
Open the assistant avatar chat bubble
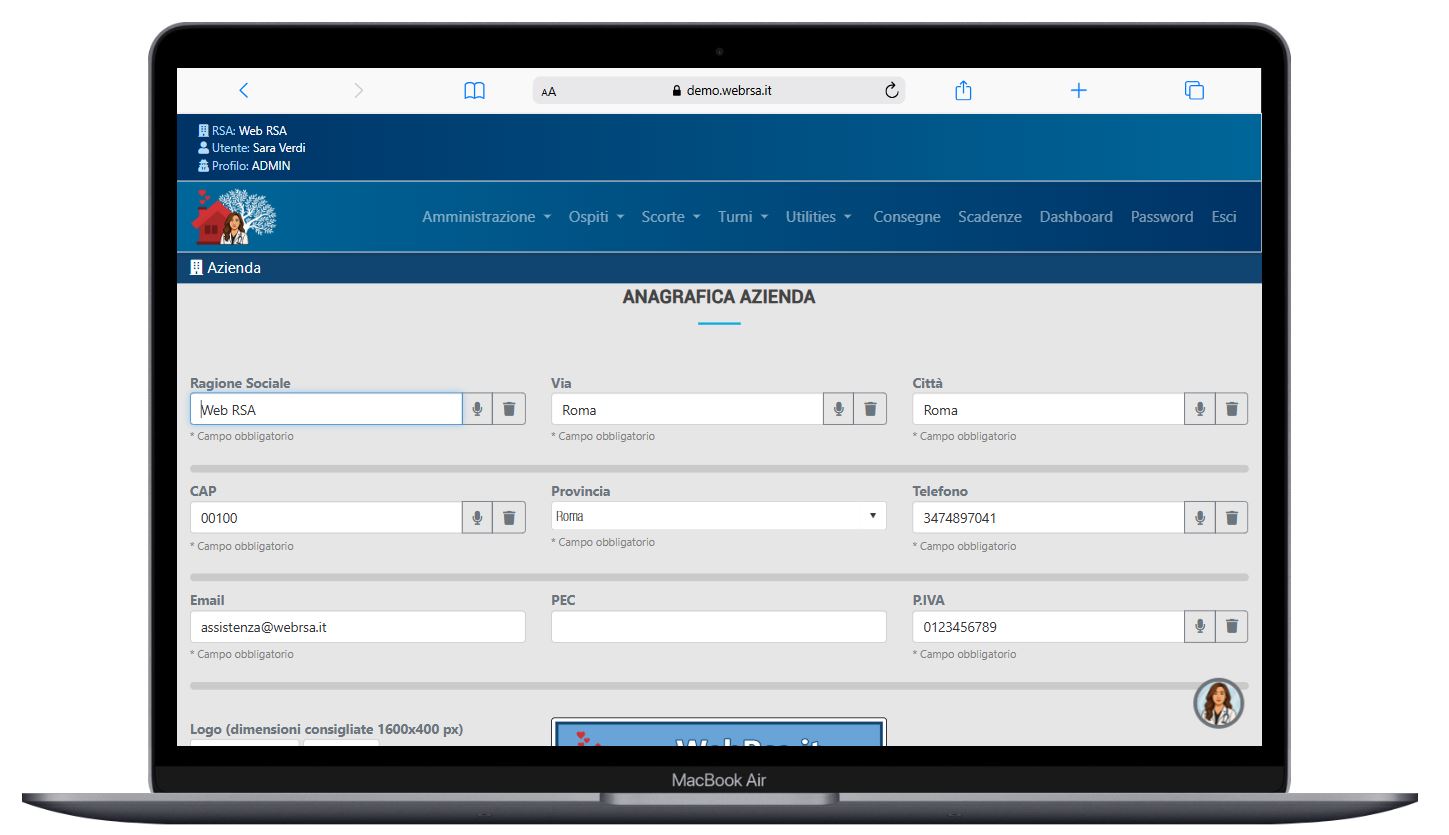pyautogui.click(x=1218, y=703)
